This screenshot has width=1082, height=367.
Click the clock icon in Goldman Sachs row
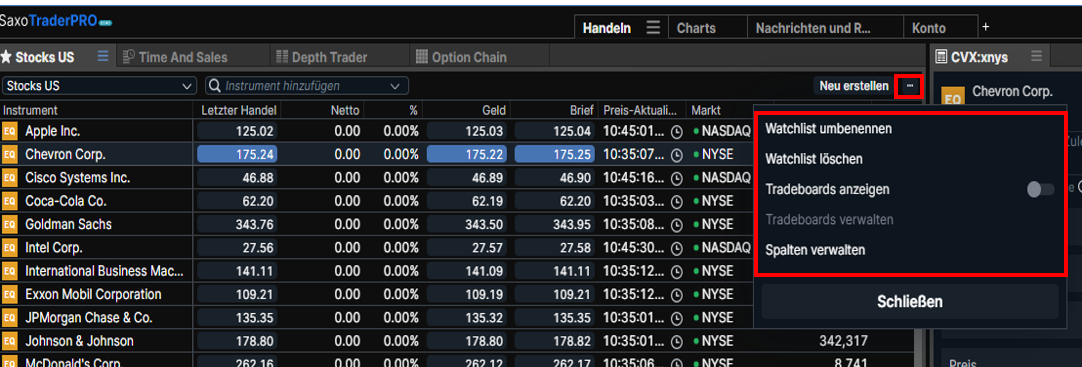coord(677,225)
